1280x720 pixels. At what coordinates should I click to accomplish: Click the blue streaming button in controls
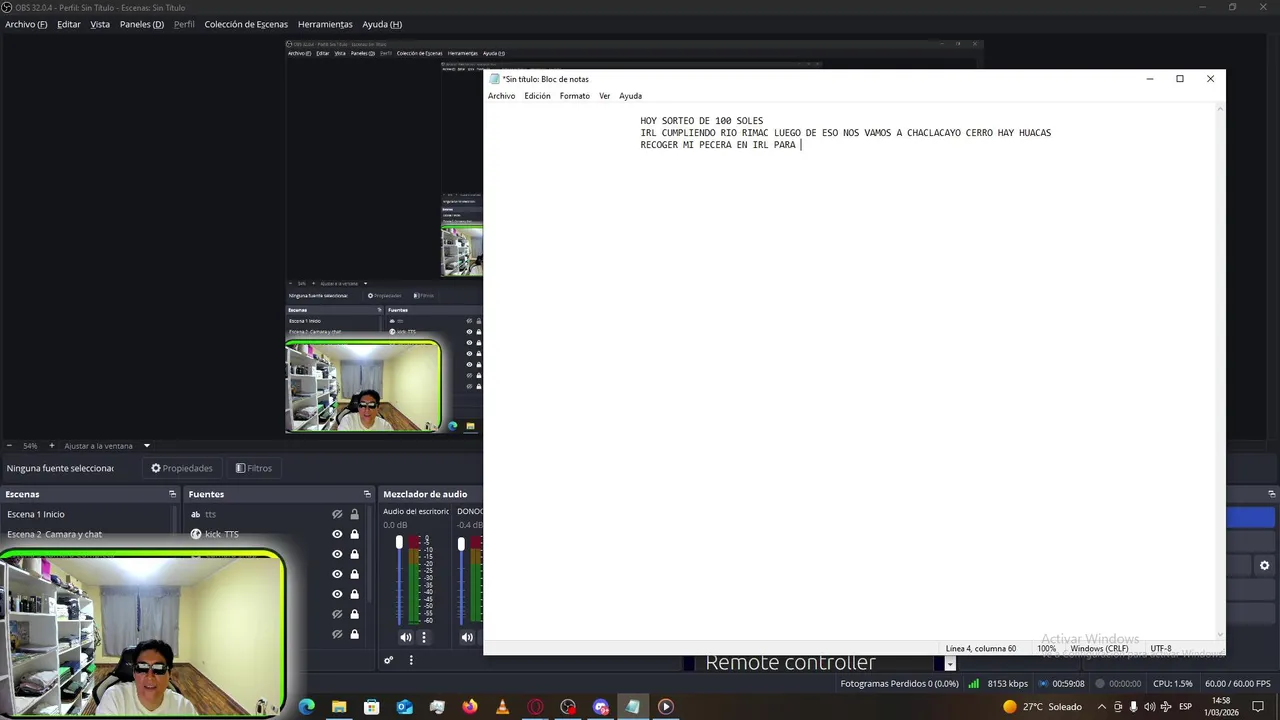1251,517
